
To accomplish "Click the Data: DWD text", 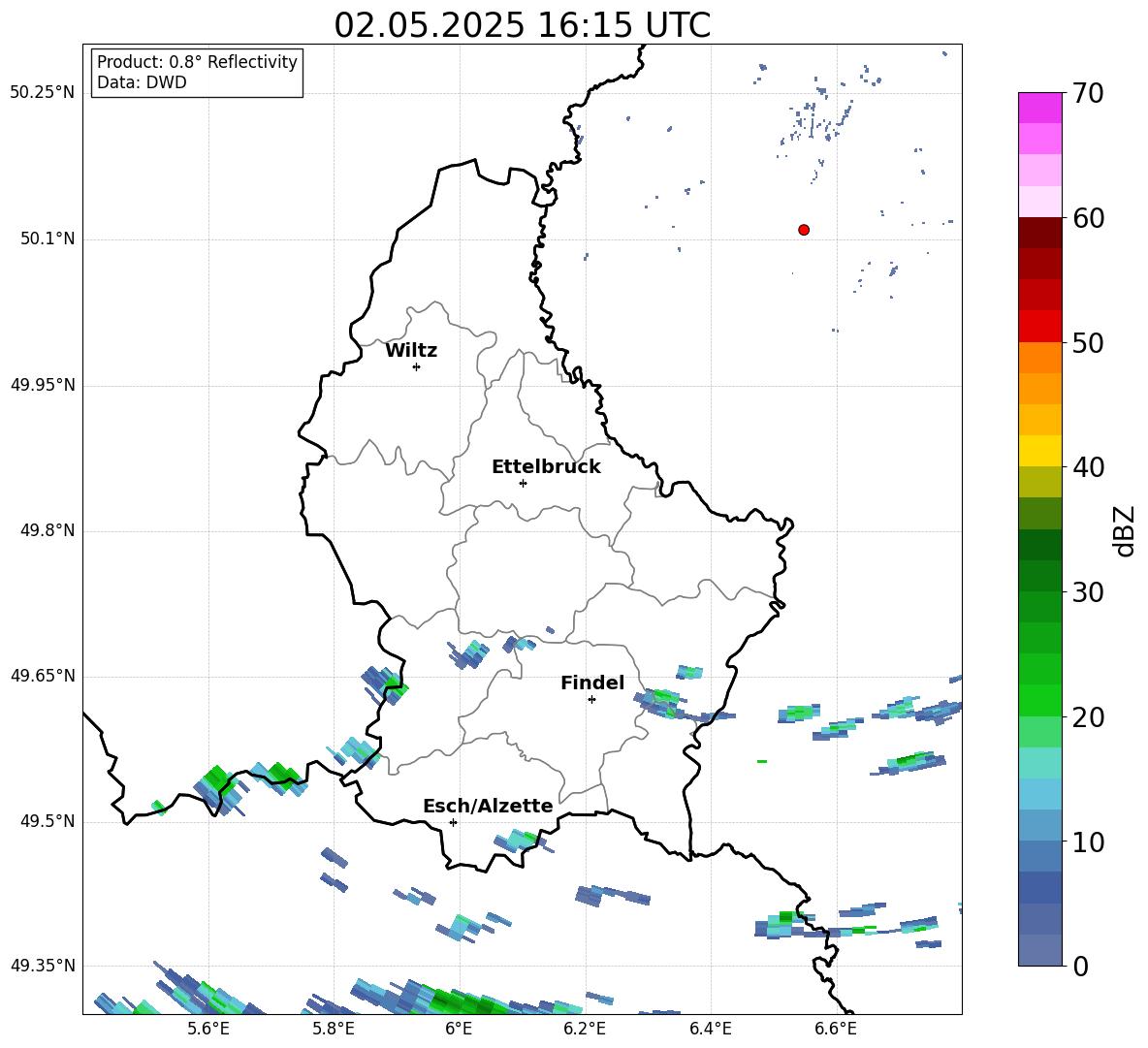I will click(142, 82).
